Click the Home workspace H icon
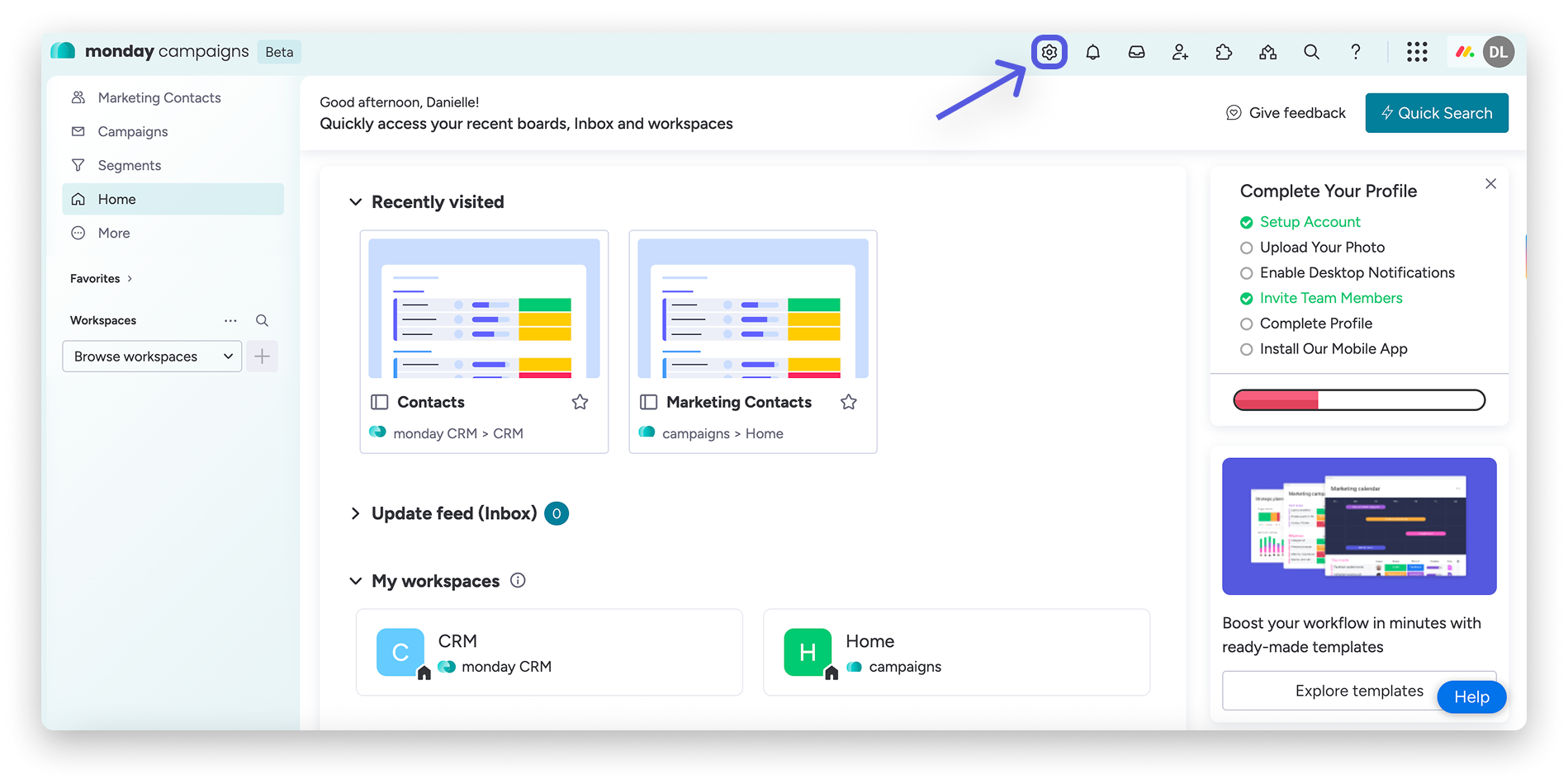Screen dimensions: 1568x784 (x=808, y=652)
